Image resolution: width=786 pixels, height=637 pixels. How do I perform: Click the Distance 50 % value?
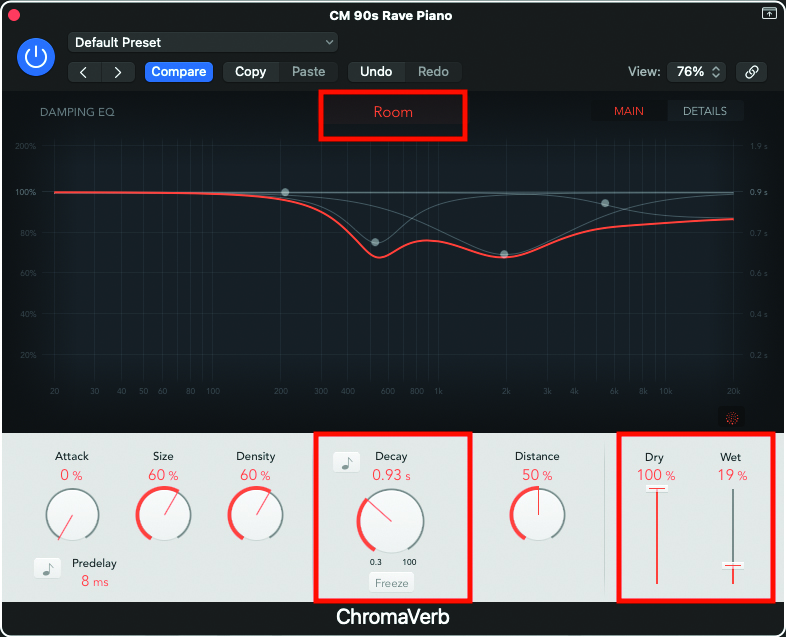point(537,475)
